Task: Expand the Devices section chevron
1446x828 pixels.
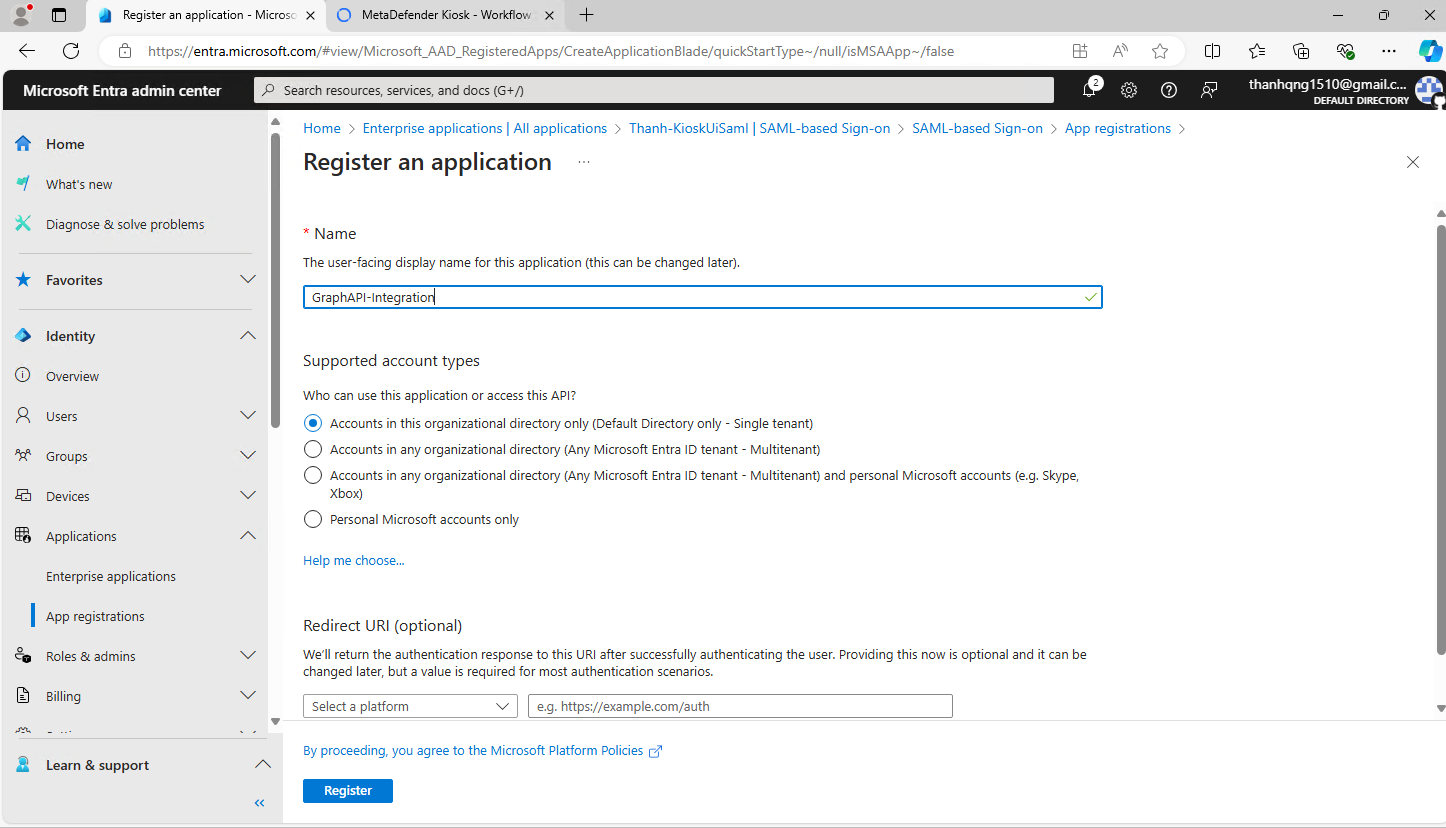Action: point(248,496)
